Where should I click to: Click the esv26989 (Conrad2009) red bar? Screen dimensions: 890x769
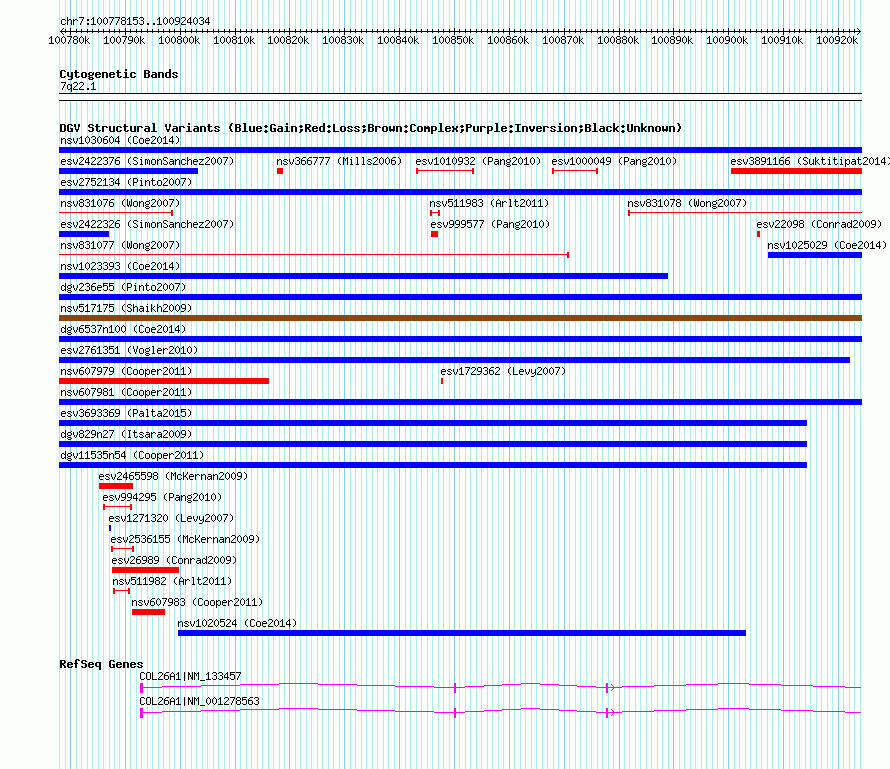[145, 570]
